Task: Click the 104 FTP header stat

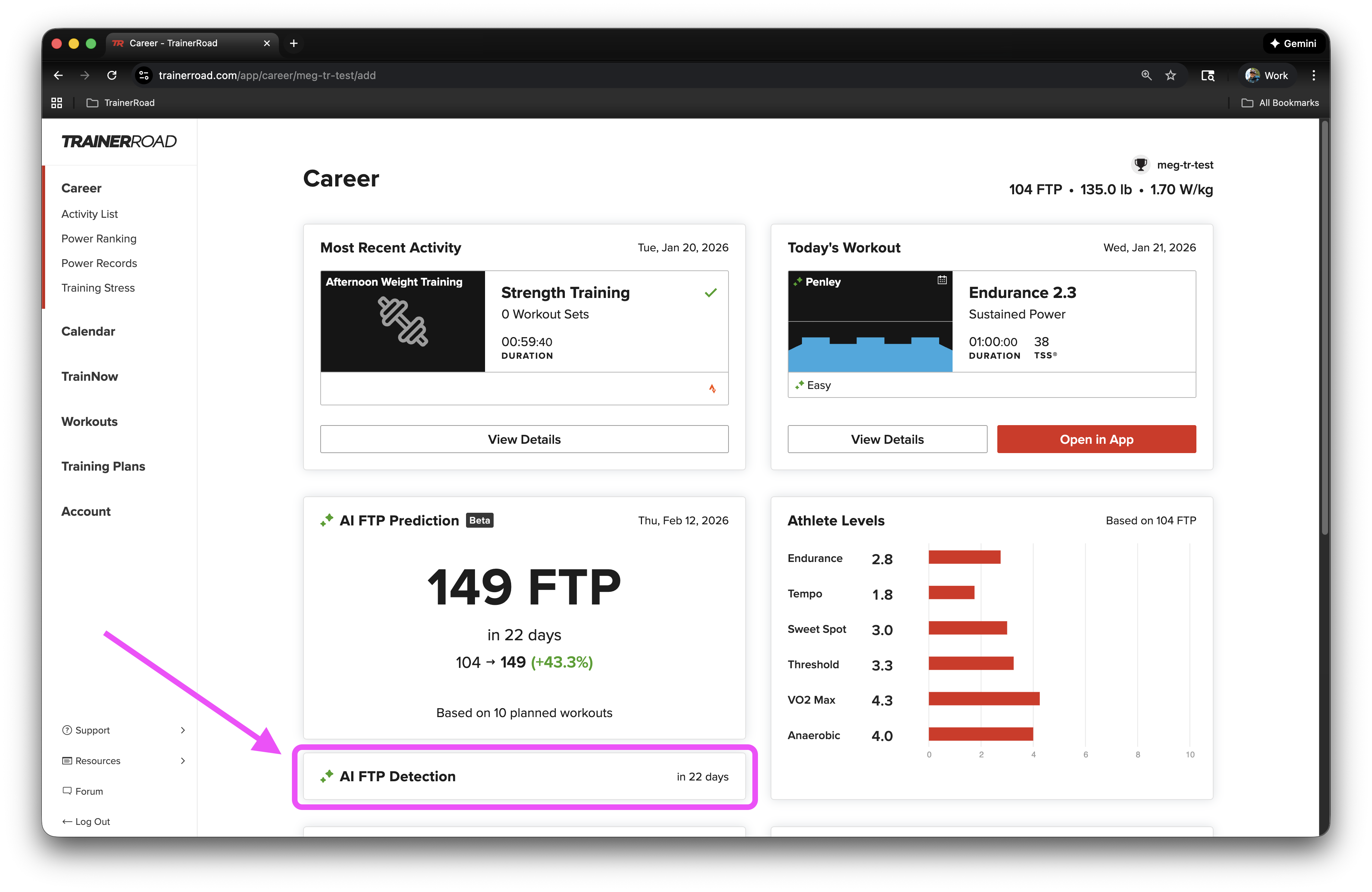Action: click(1035, 190)
